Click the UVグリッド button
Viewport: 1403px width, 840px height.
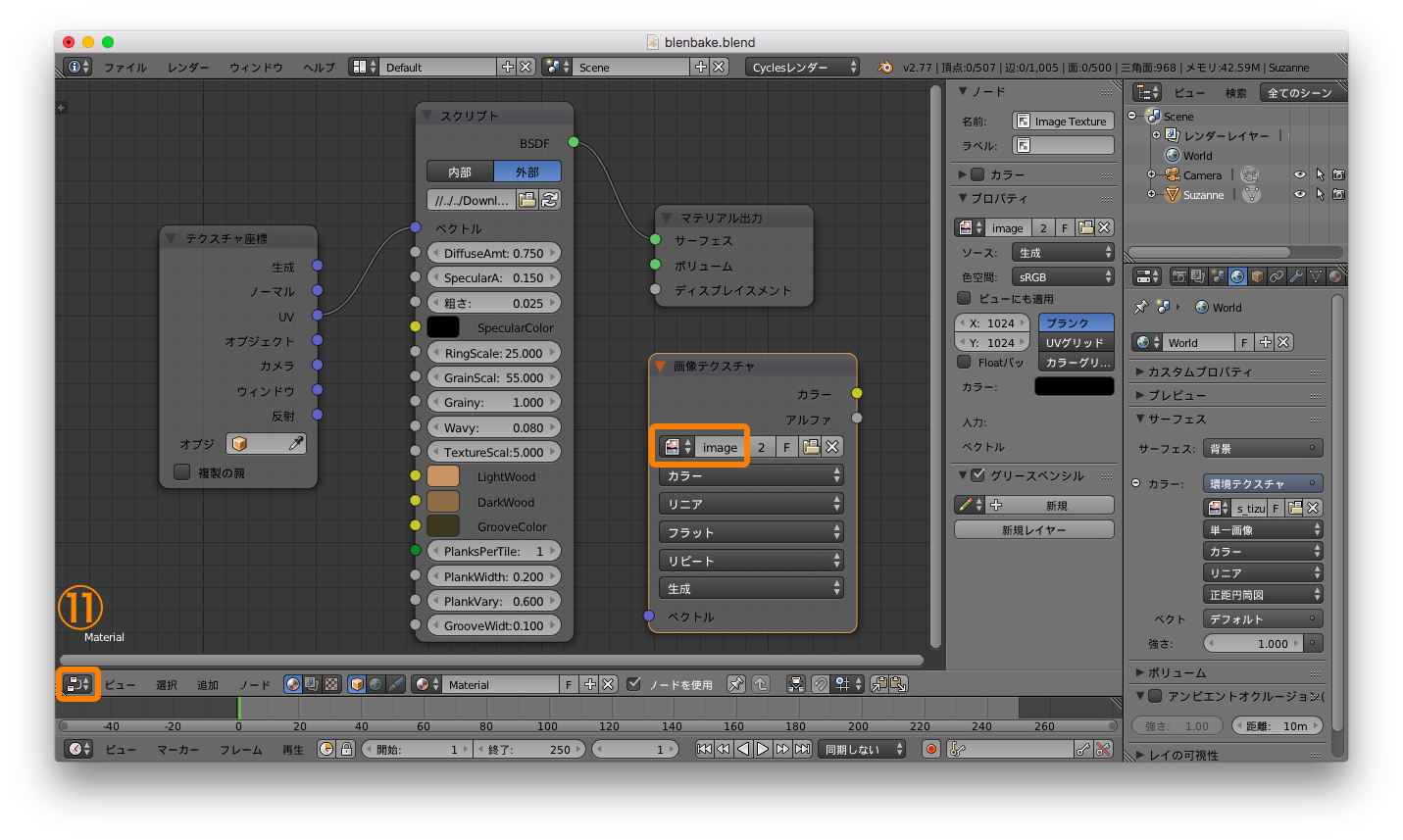click(x=1076, y=340)
